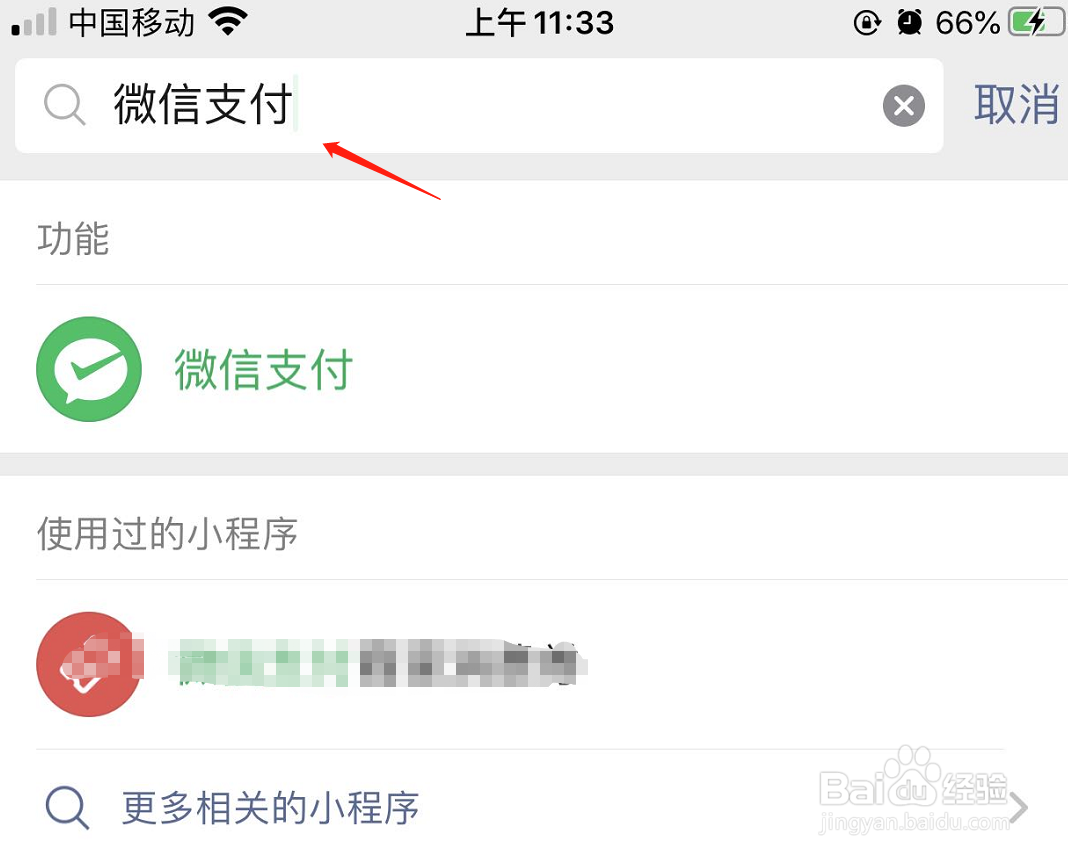
Task: Open the red mini program icon
Action: click(89, 664)
